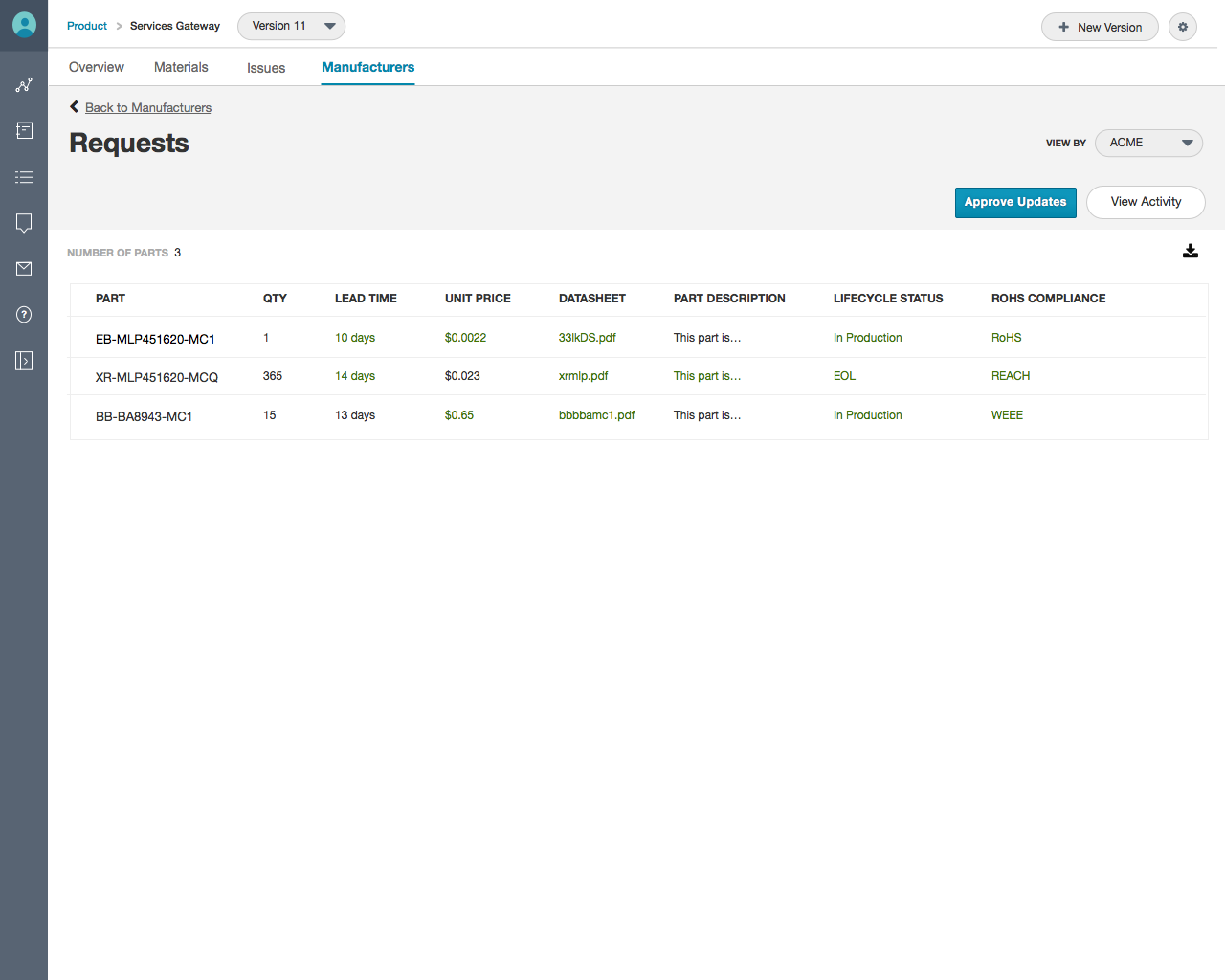Create a New Version
This screenshot has height=980, width=1225.
[1100, 27]
